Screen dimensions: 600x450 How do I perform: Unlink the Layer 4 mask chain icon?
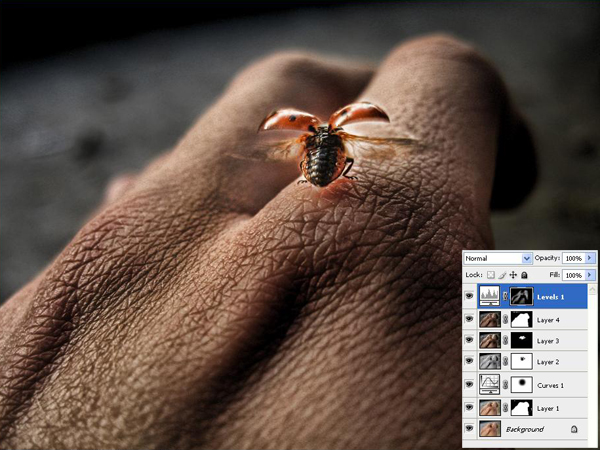point(505,319)
